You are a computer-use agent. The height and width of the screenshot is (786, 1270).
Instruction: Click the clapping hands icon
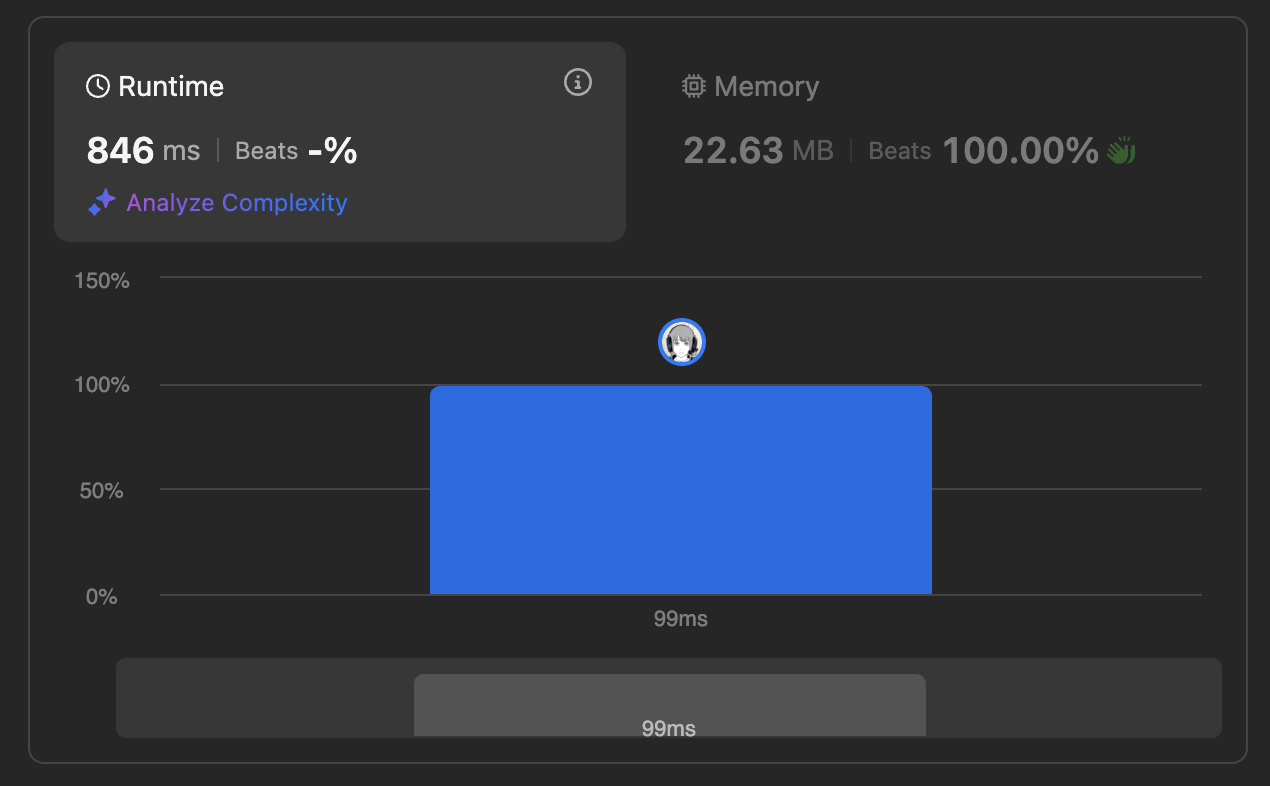[1121, 152]
